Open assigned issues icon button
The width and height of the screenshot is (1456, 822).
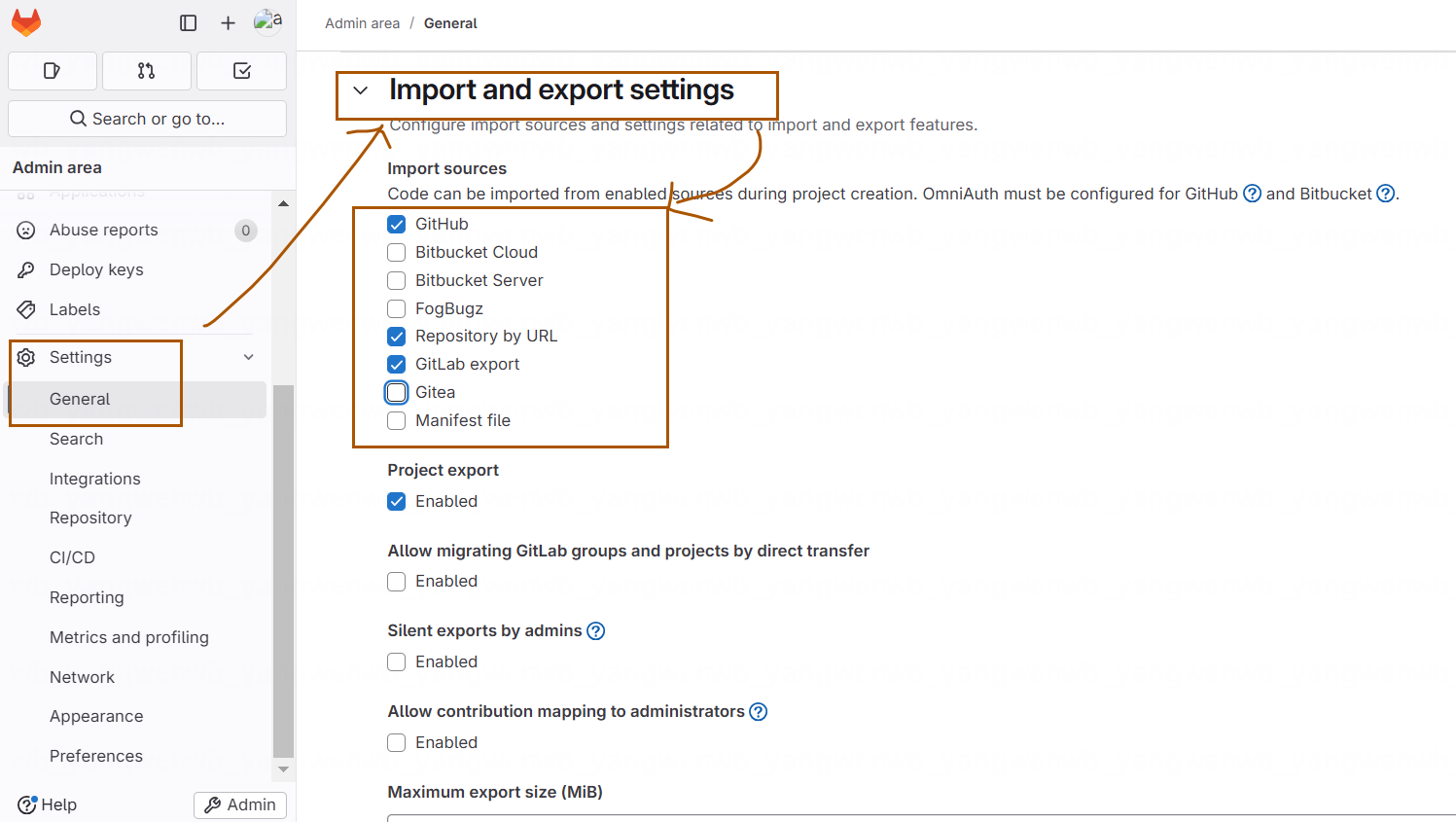tap(53, 71)
